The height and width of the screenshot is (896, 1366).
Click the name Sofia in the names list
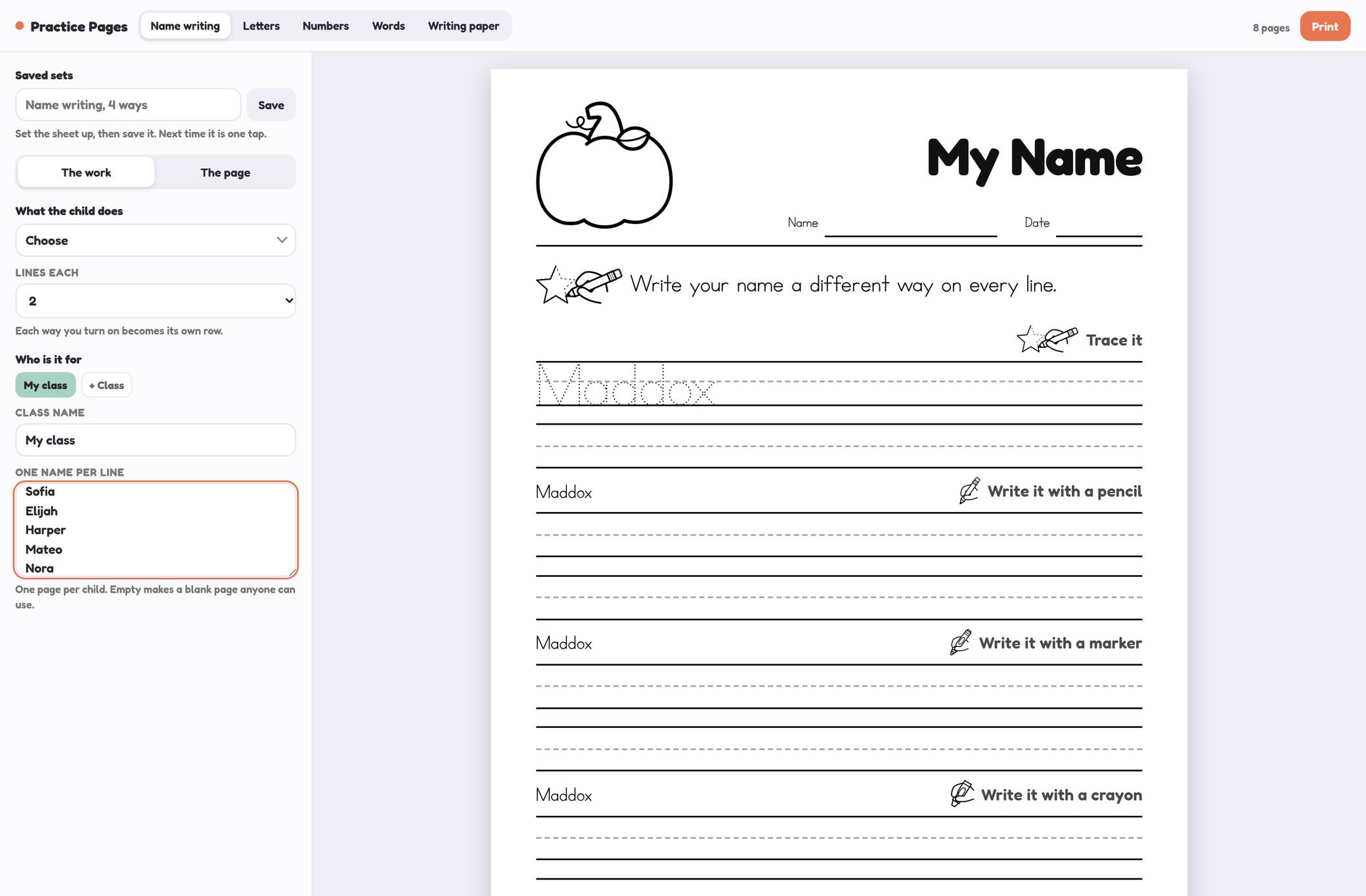[x=40, y=492]
